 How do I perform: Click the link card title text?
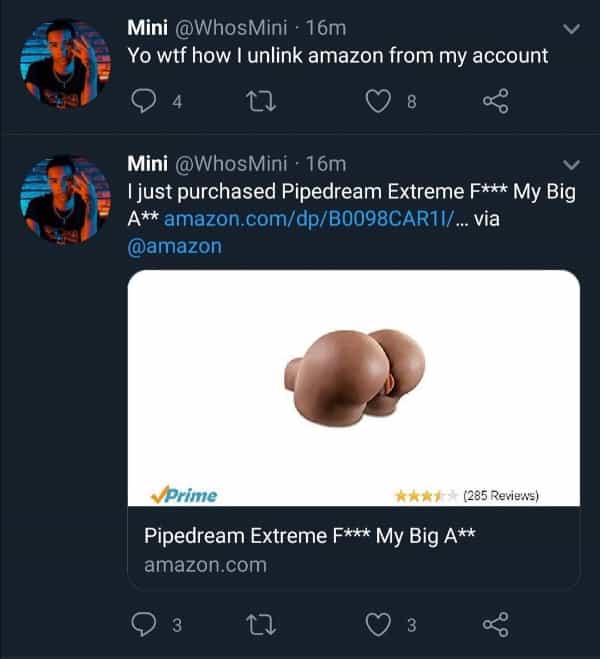[x=309, y=535]
